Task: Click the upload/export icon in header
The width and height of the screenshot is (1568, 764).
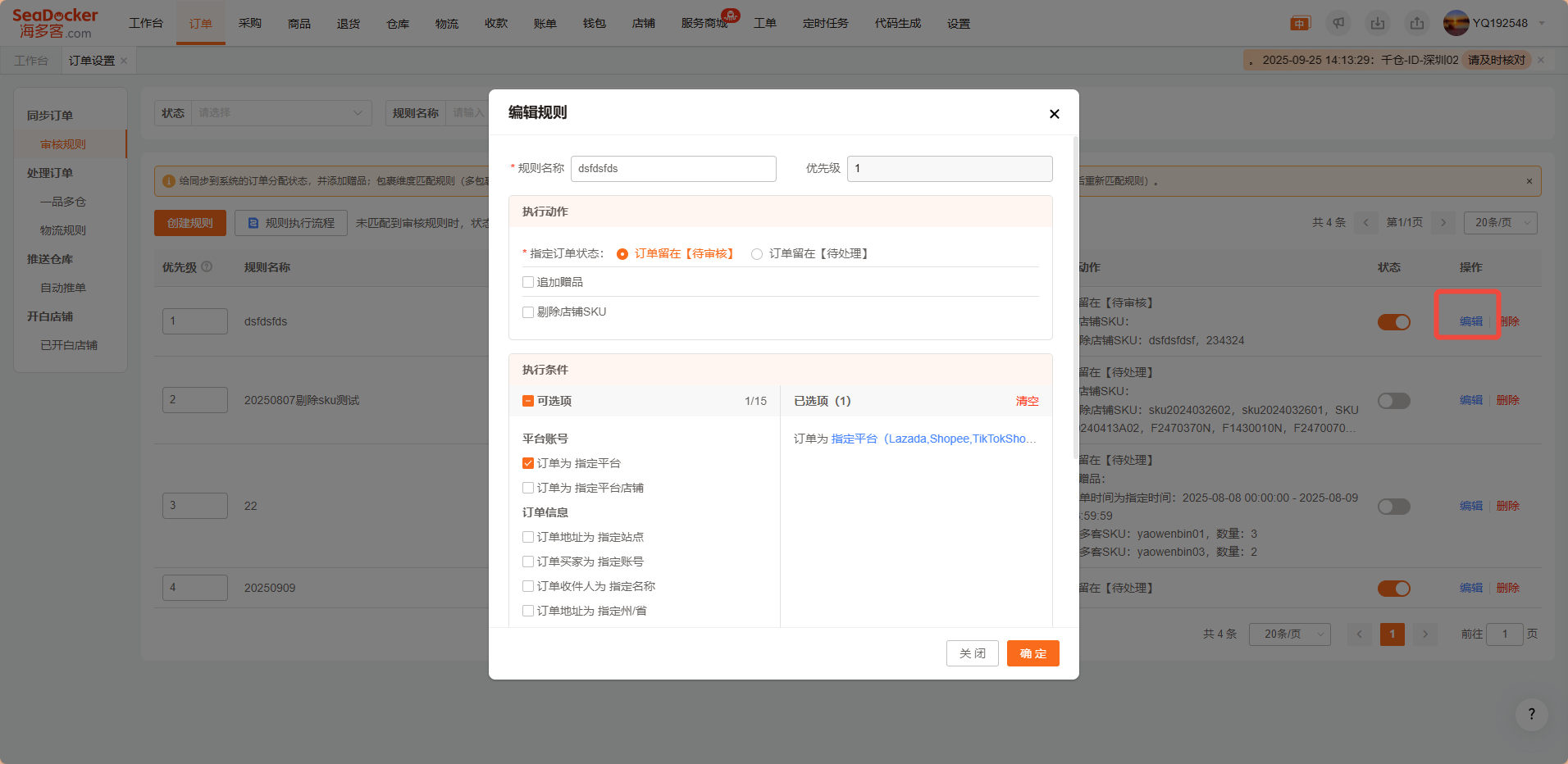Action: (1417, 23)
